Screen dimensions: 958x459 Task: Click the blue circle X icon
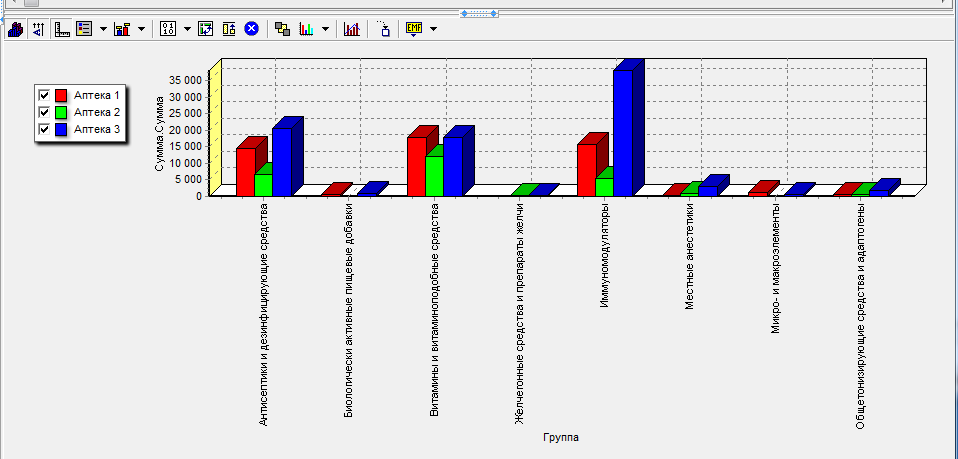coord(251,29)
